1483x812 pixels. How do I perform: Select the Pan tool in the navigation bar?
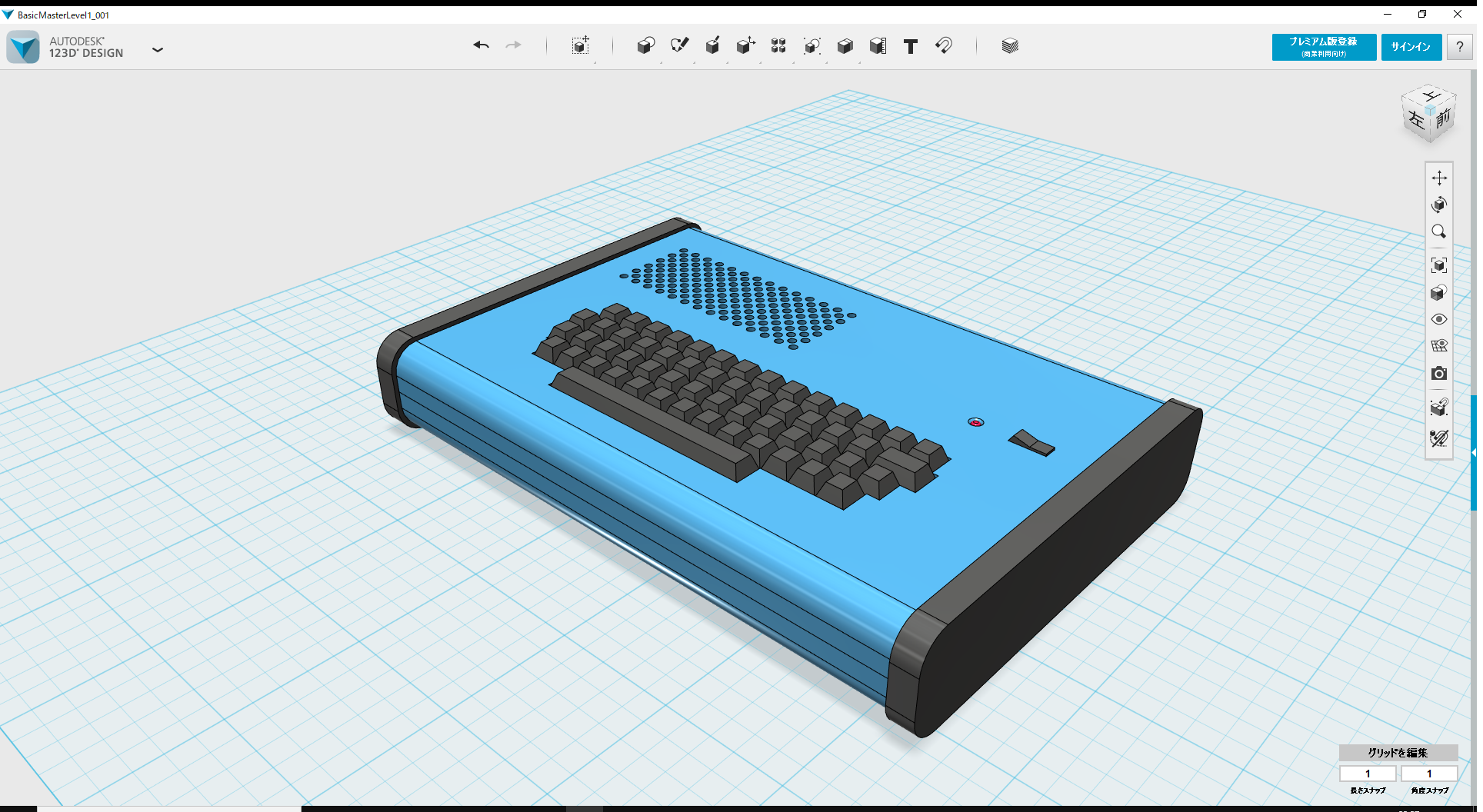pos(1439,178)
